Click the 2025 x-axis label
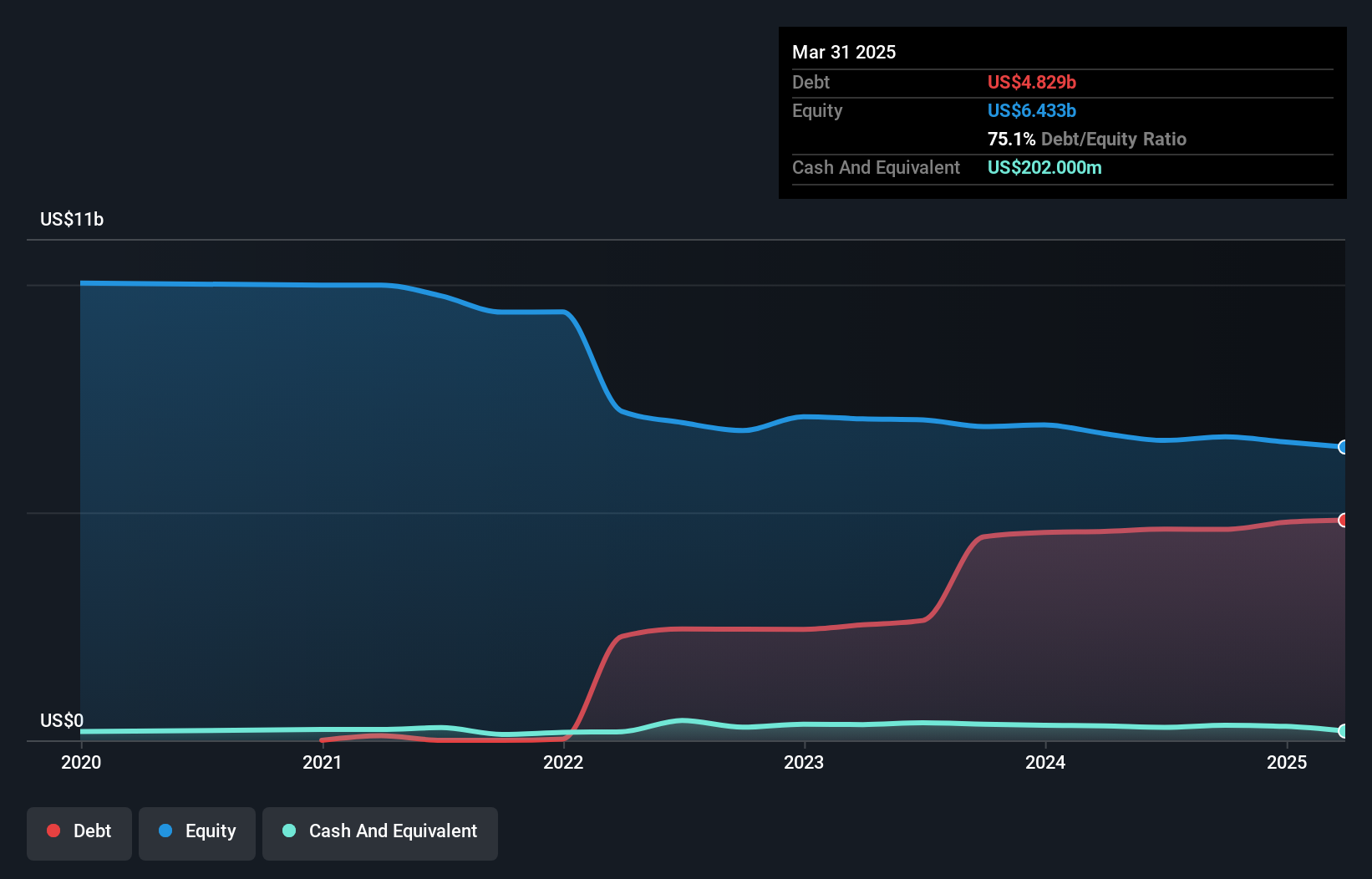Screen dimensions: 1372x879 (x=1287, y=762)
